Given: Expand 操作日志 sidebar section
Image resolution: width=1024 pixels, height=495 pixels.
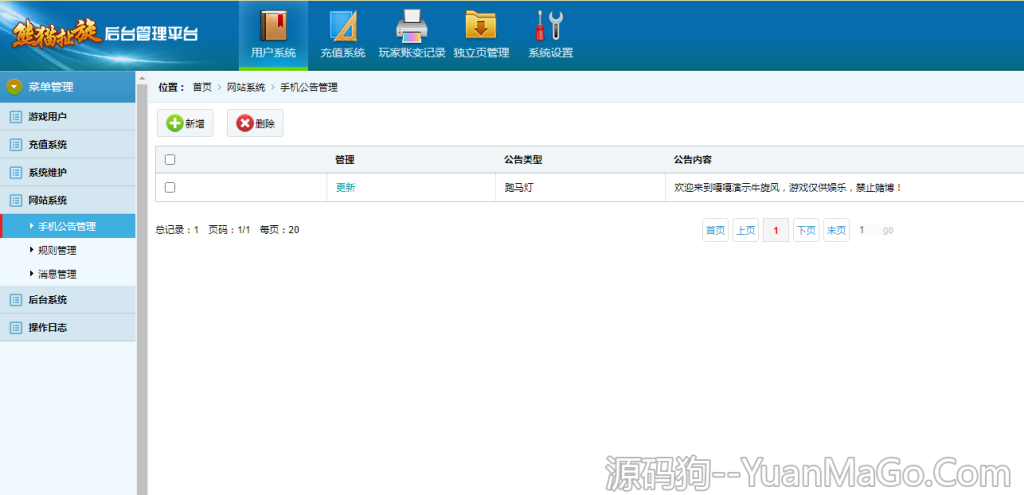Looking at the screenshot, I should click(x=68, y=328).
